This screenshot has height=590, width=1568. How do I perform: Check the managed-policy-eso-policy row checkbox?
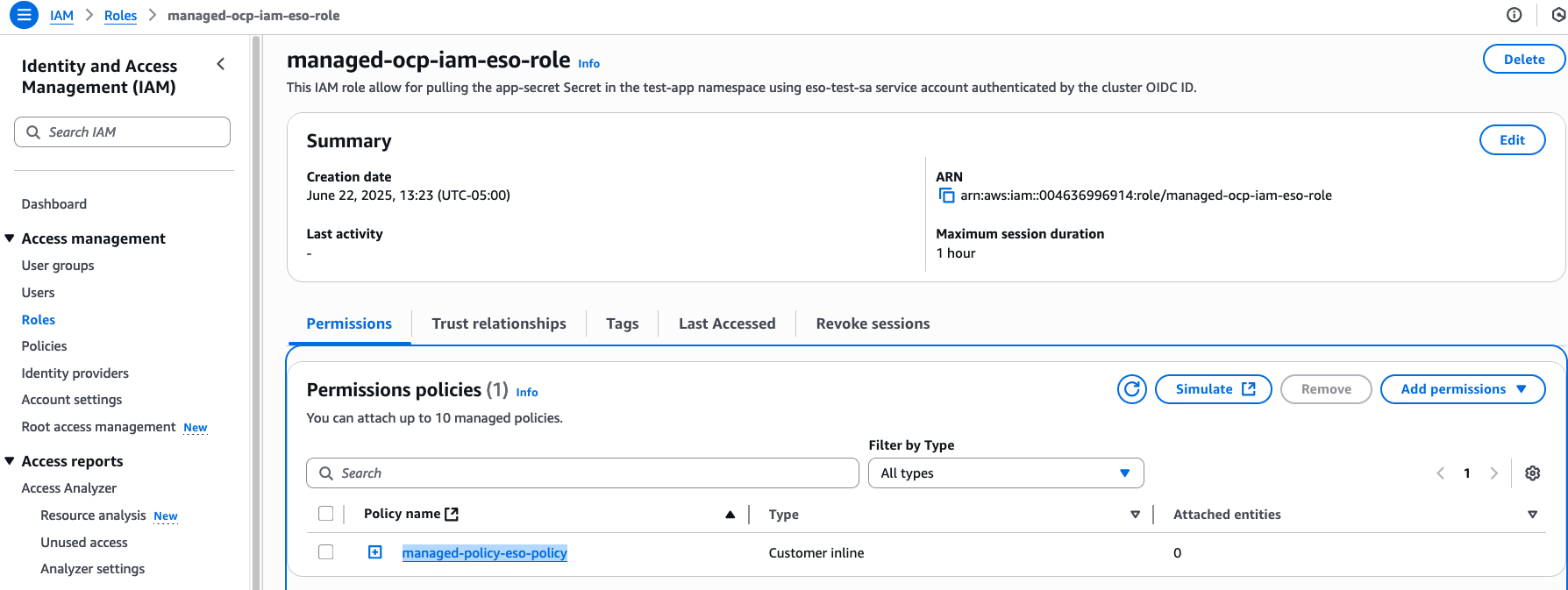coord(326,552)
